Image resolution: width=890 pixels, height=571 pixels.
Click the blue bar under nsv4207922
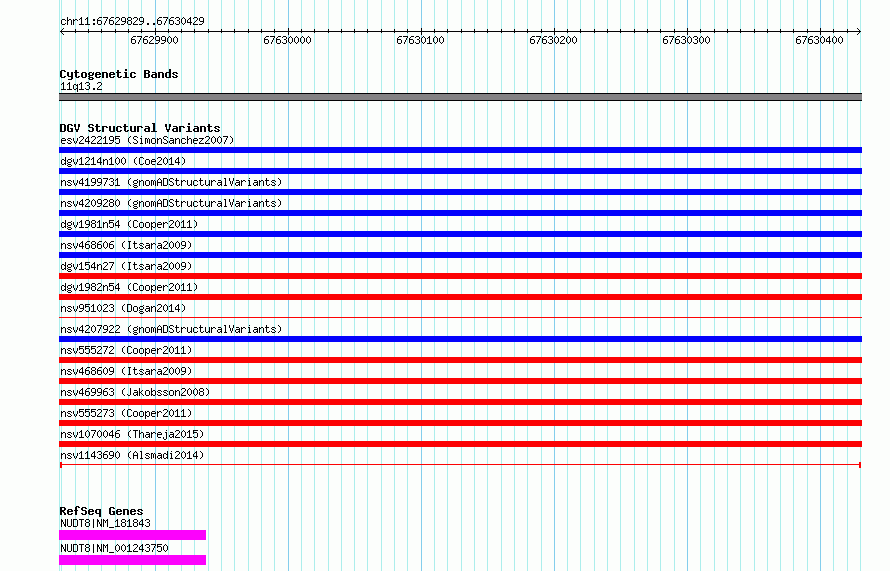[460, 339]
